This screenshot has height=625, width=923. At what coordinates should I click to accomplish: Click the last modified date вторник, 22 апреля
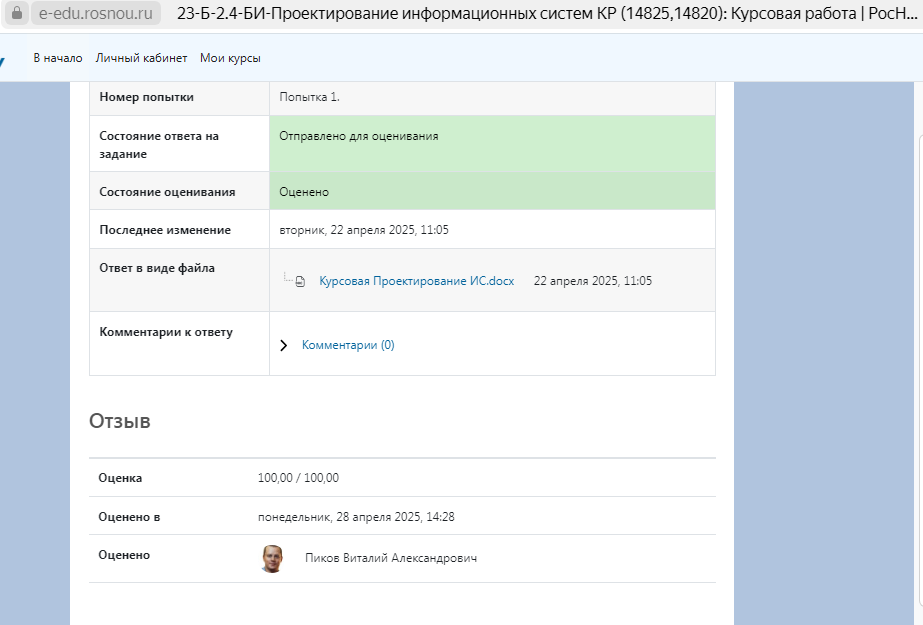(x=364, y=230)
